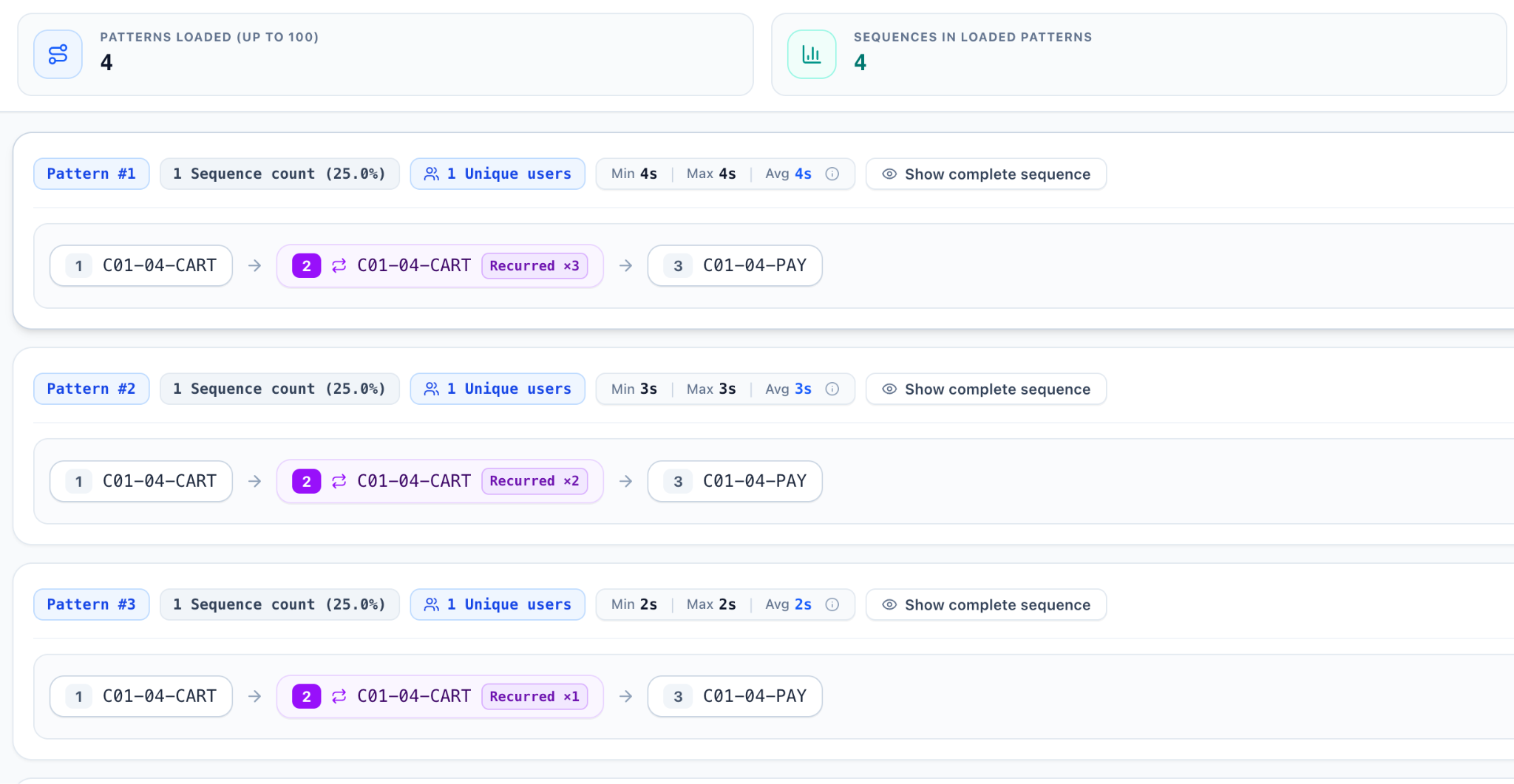Click recur icon in Pattern #1 step 2
Image resolution: width=1514 pixels, height=784 pixels.
tap(339, 265)
